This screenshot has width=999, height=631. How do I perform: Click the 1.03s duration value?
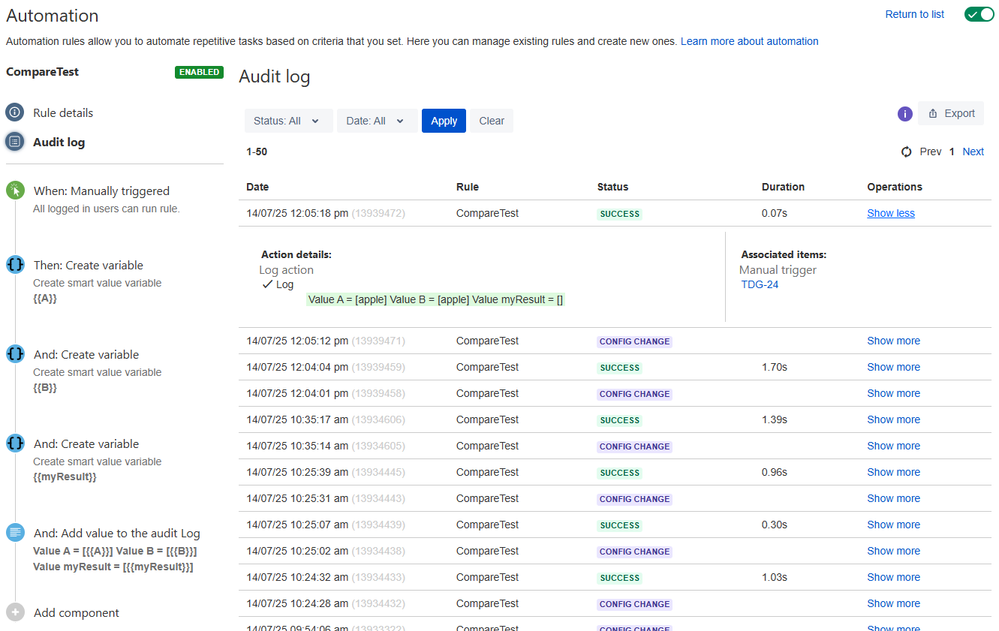coord(774,577)
